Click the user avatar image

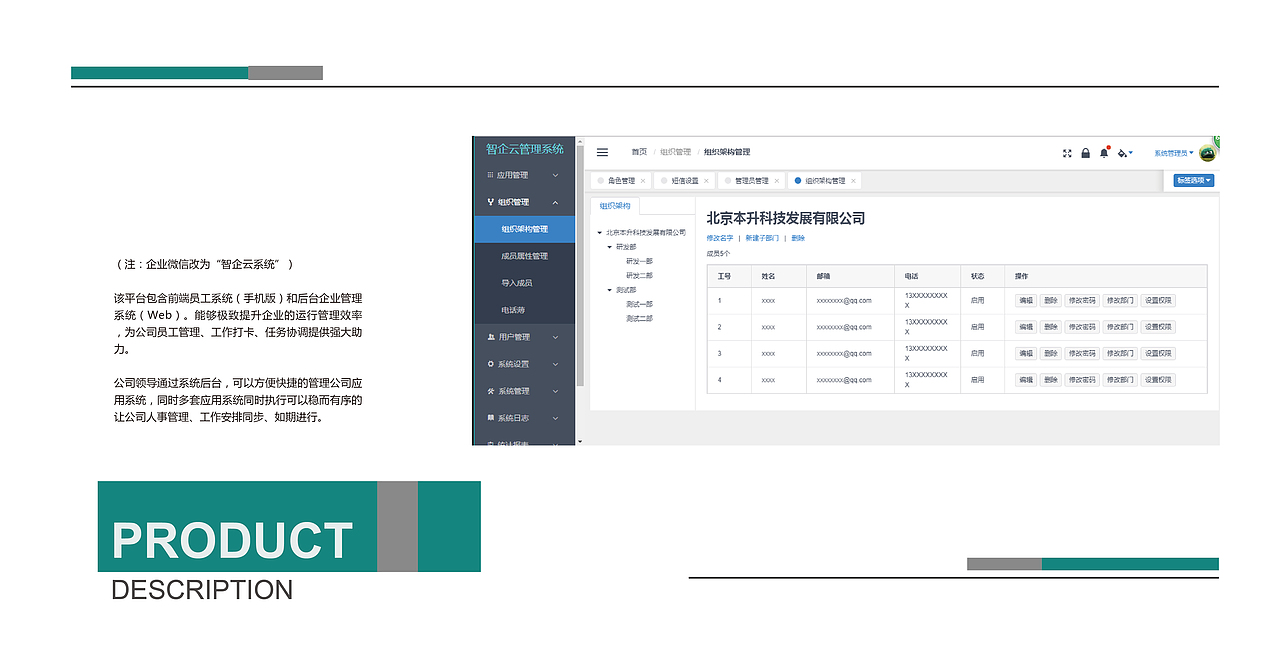pyautogui.click(x=1207, y=153)
